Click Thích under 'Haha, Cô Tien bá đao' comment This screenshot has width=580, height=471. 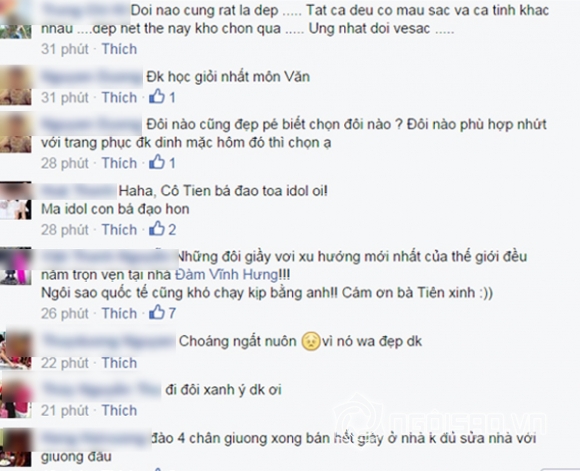tap(119, 230)
